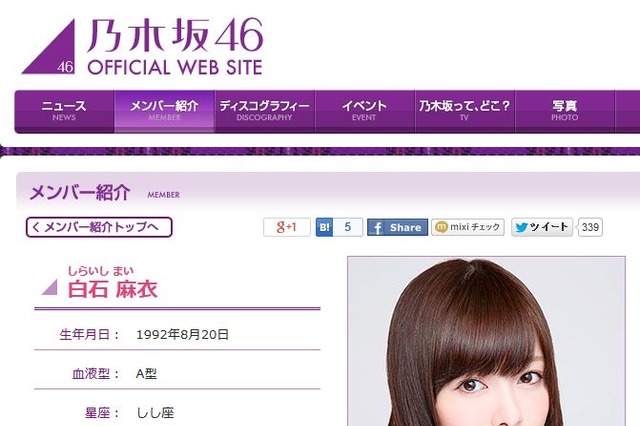Screen dimensions: 640x426
Task: Click the mixi チェック button
Action: [468, 227]
